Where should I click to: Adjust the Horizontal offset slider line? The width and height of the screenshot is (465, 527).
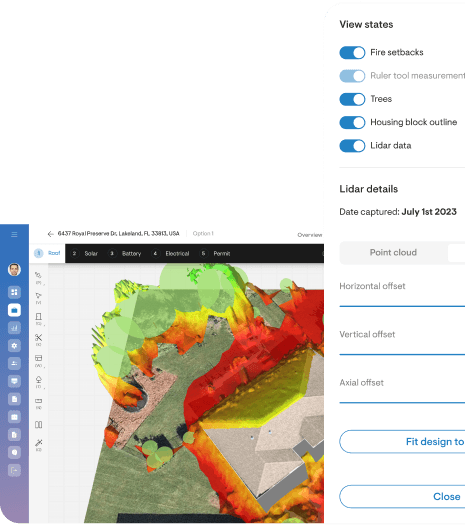coord(402,306)
